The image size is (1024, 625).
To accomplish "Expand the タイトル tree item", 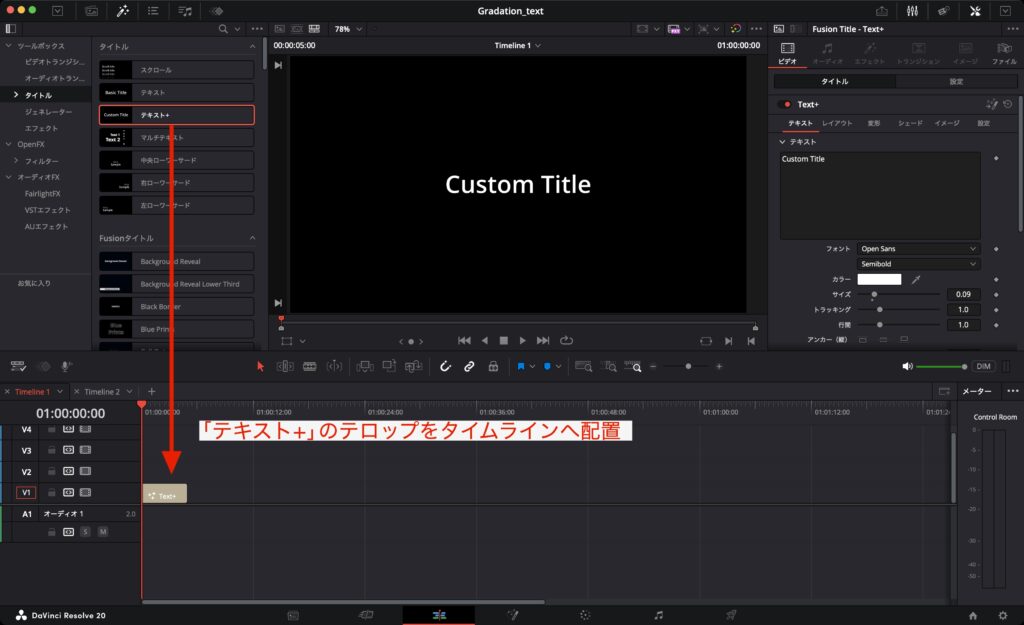I will [x=16, y=95].
